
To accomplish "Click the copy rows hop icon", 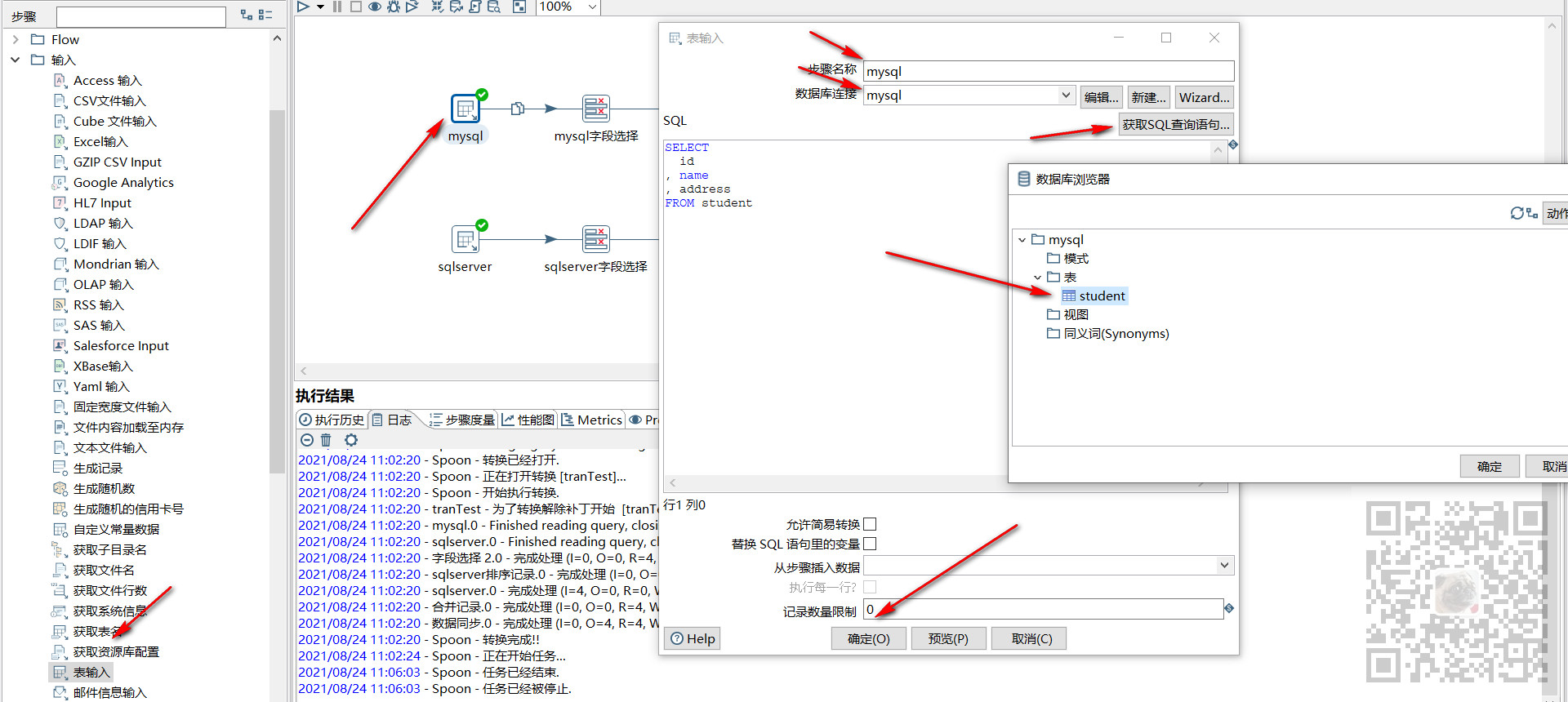I will pos(518,109).
